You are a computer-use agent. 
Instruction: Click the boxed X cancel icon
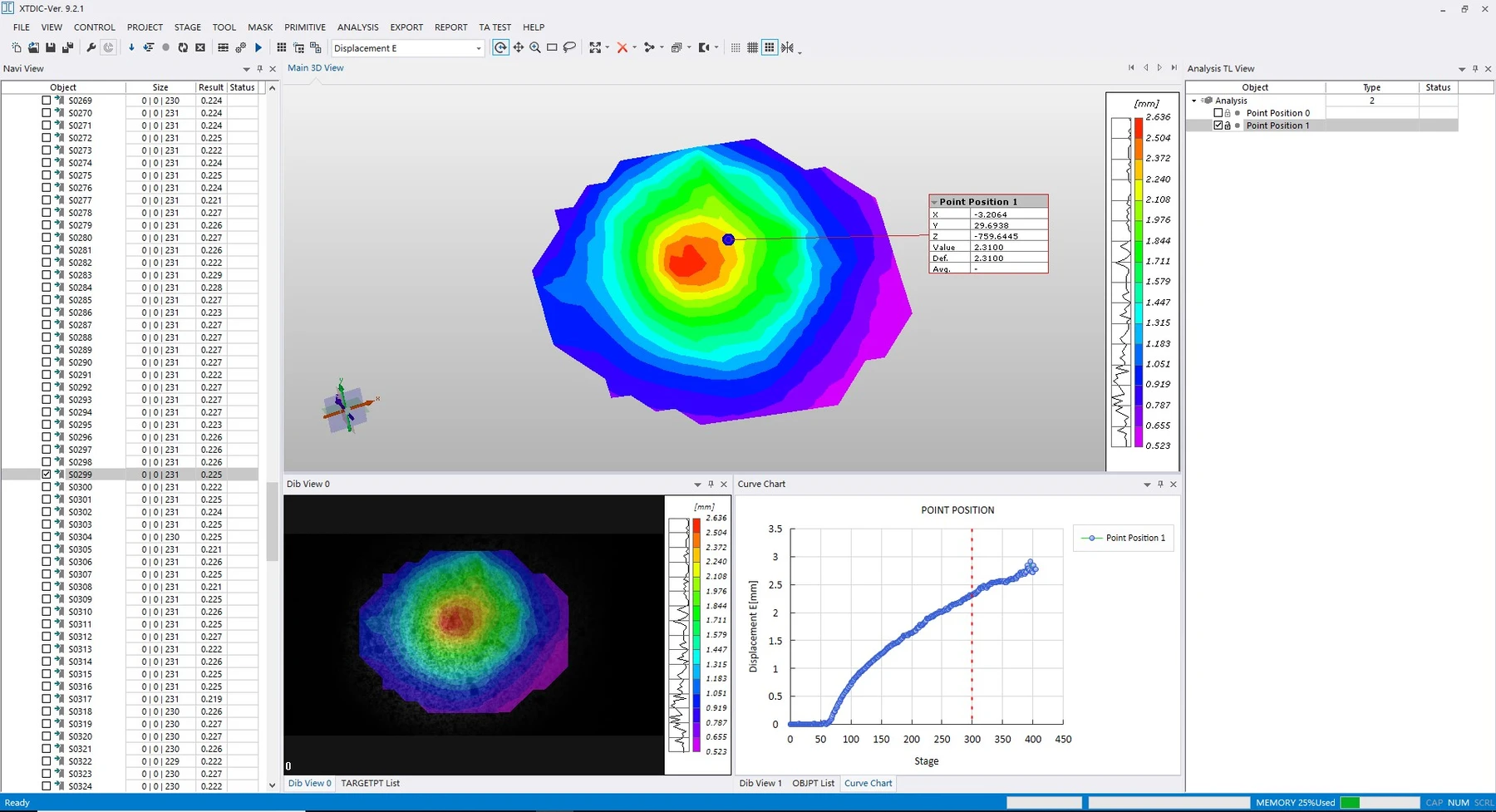coord(200,48)
